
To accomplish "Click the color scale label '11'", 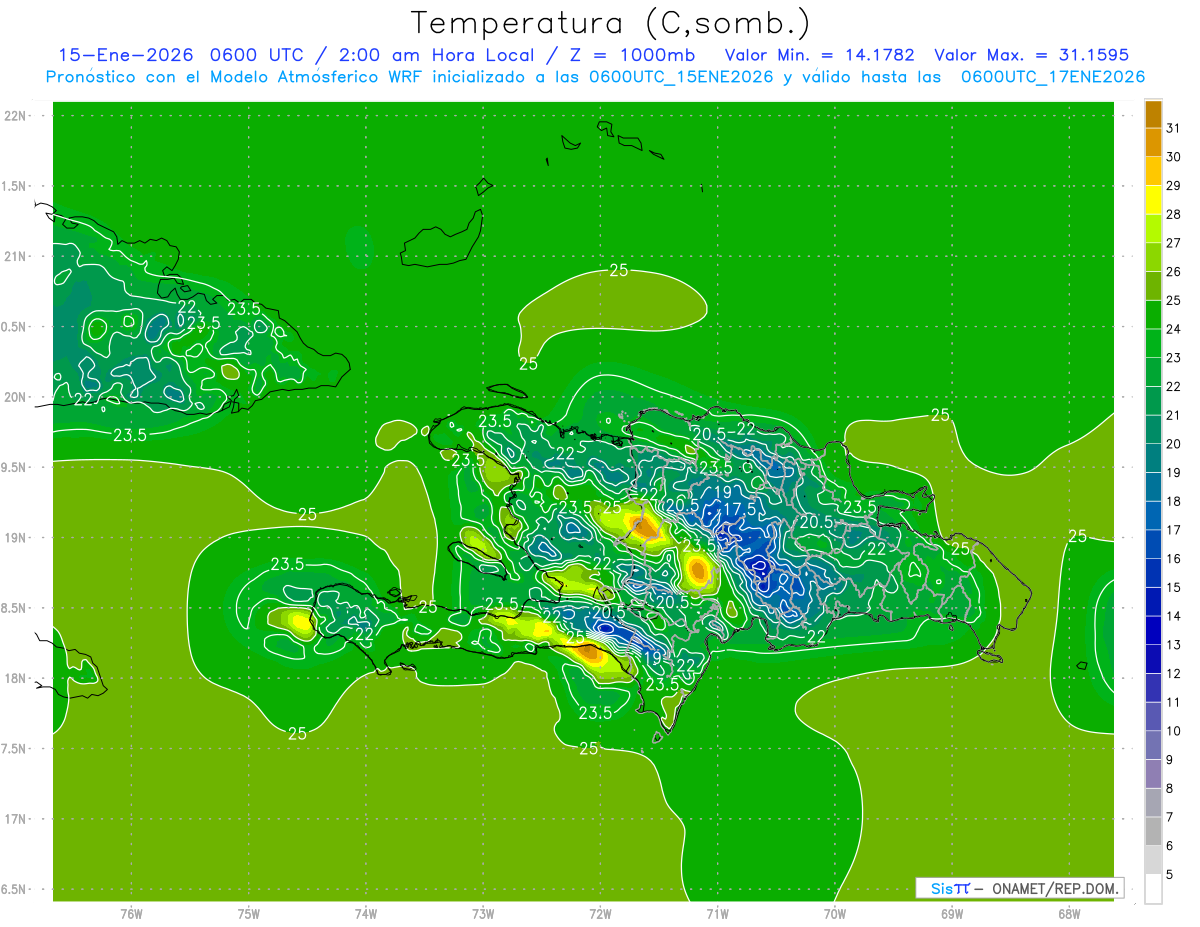I will pos(1173,702).
